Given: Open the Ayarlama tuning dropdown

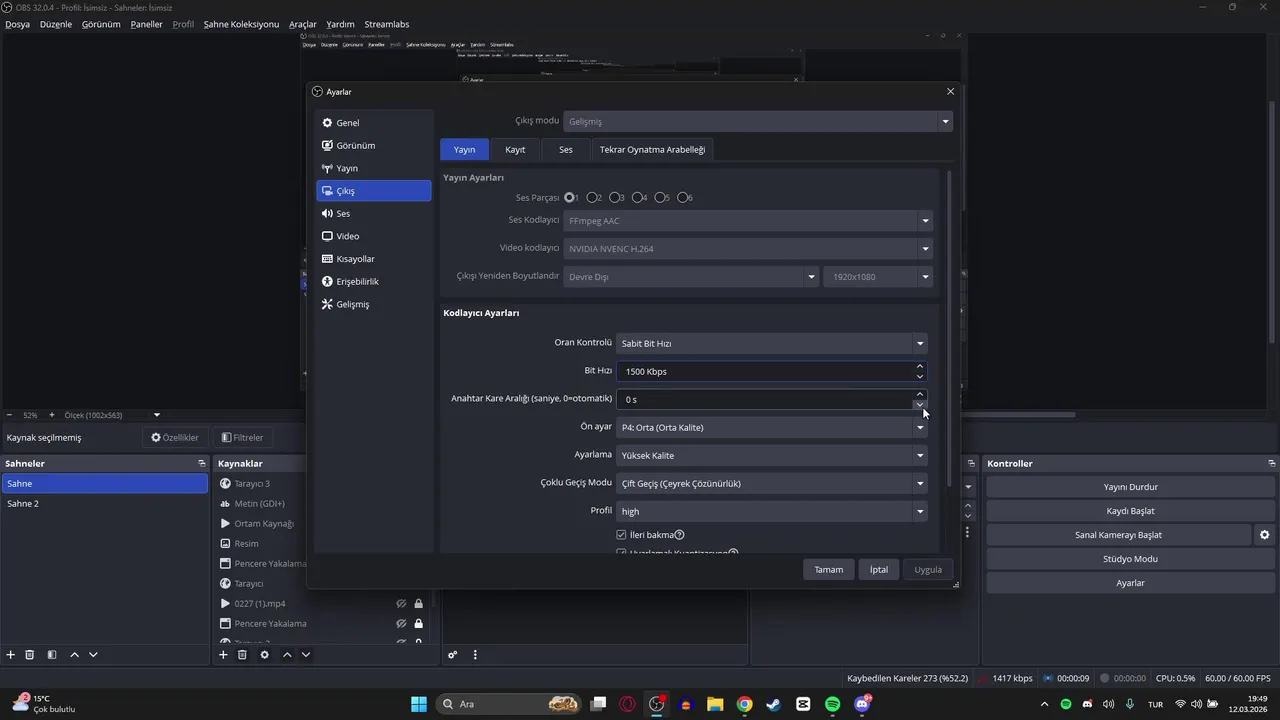Looking at the screenshot, I should click(772, 455).
